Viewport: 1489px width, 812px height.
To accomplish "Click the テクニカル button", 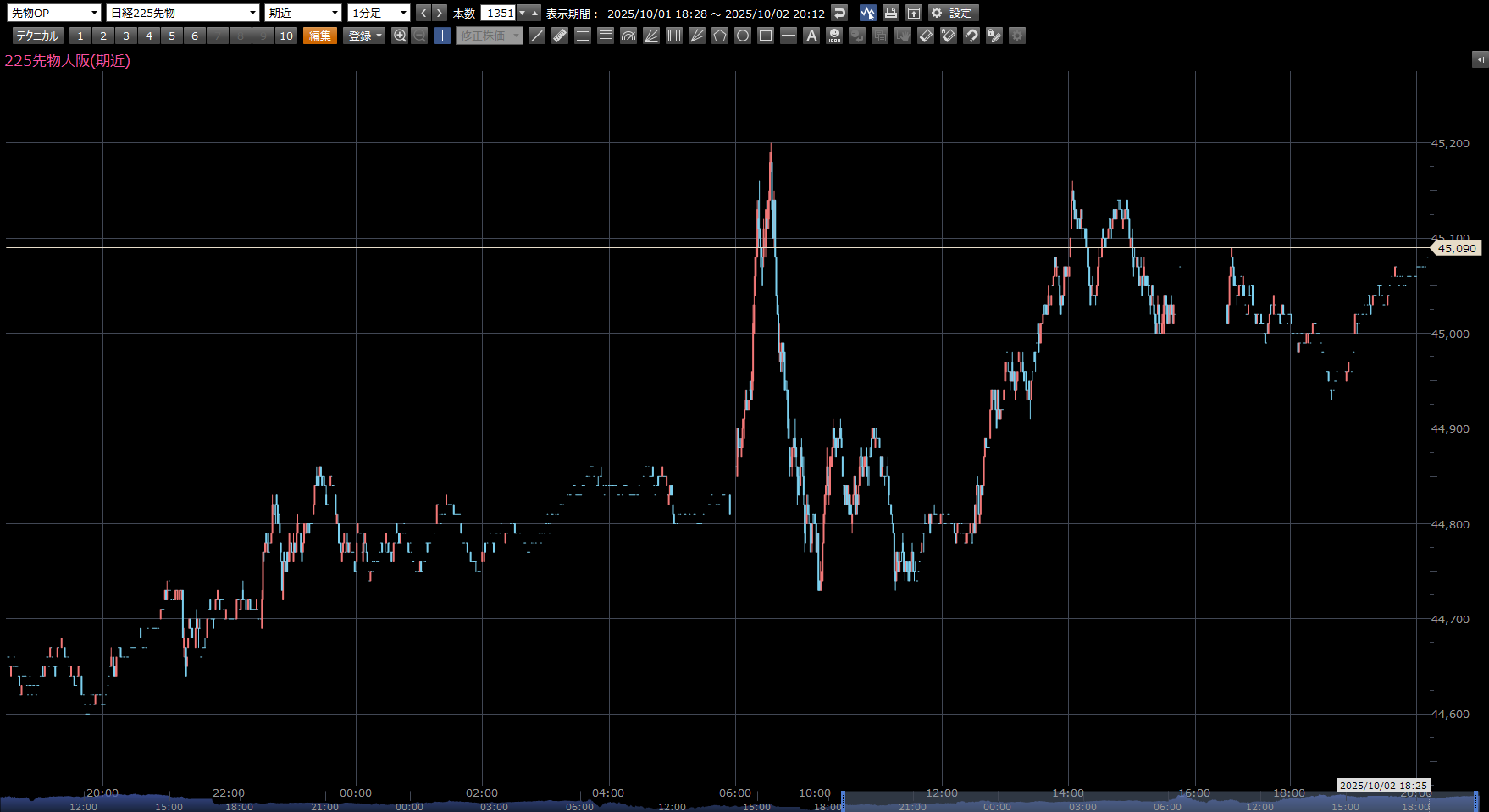I will pyautogui.click(x=37, y=36).
